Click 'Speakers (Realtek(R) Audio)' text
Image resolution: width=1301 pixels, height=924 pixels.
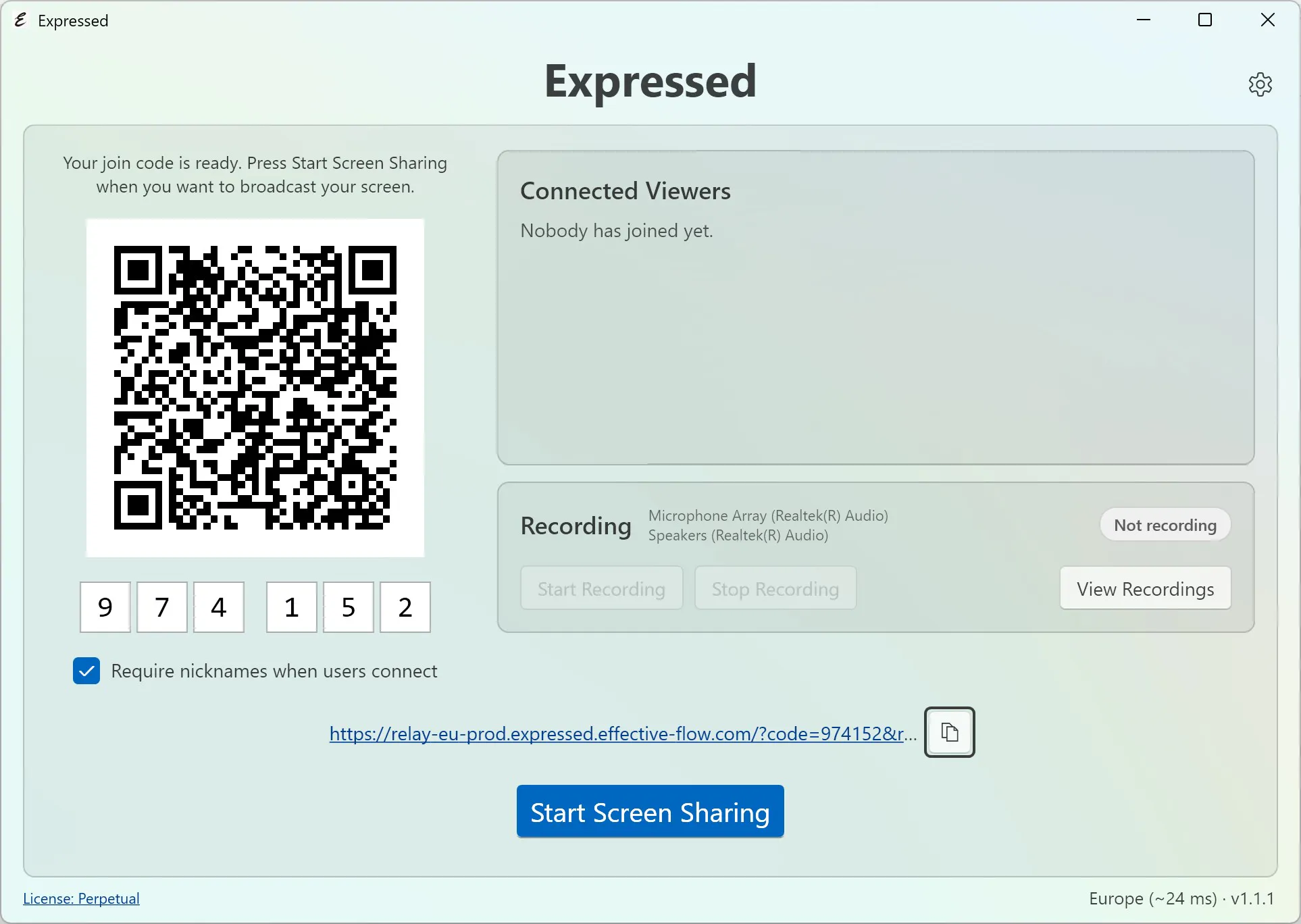click(x=738, y=536)
